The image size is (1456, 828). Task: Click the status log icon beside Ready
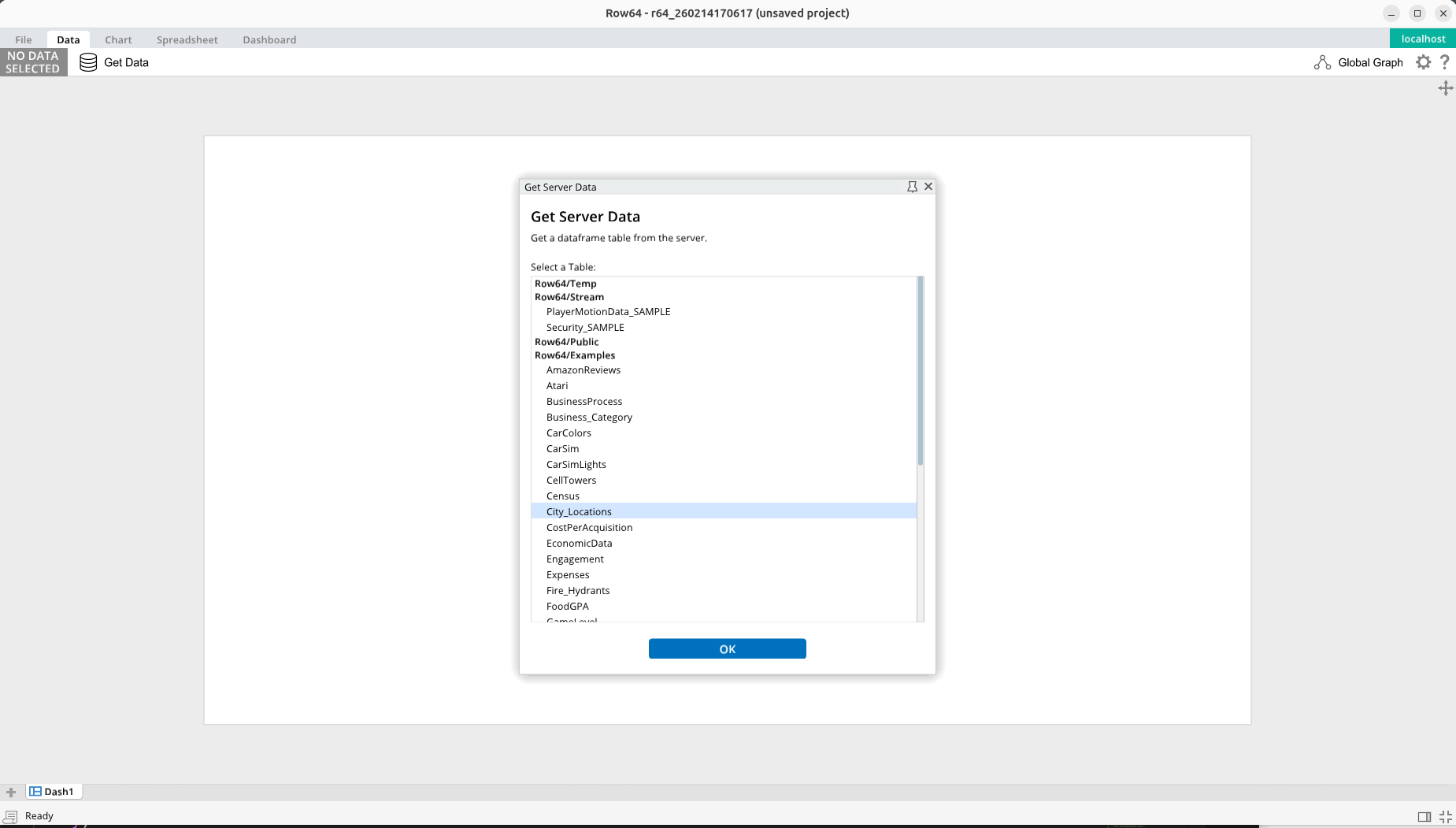[11, 816]
